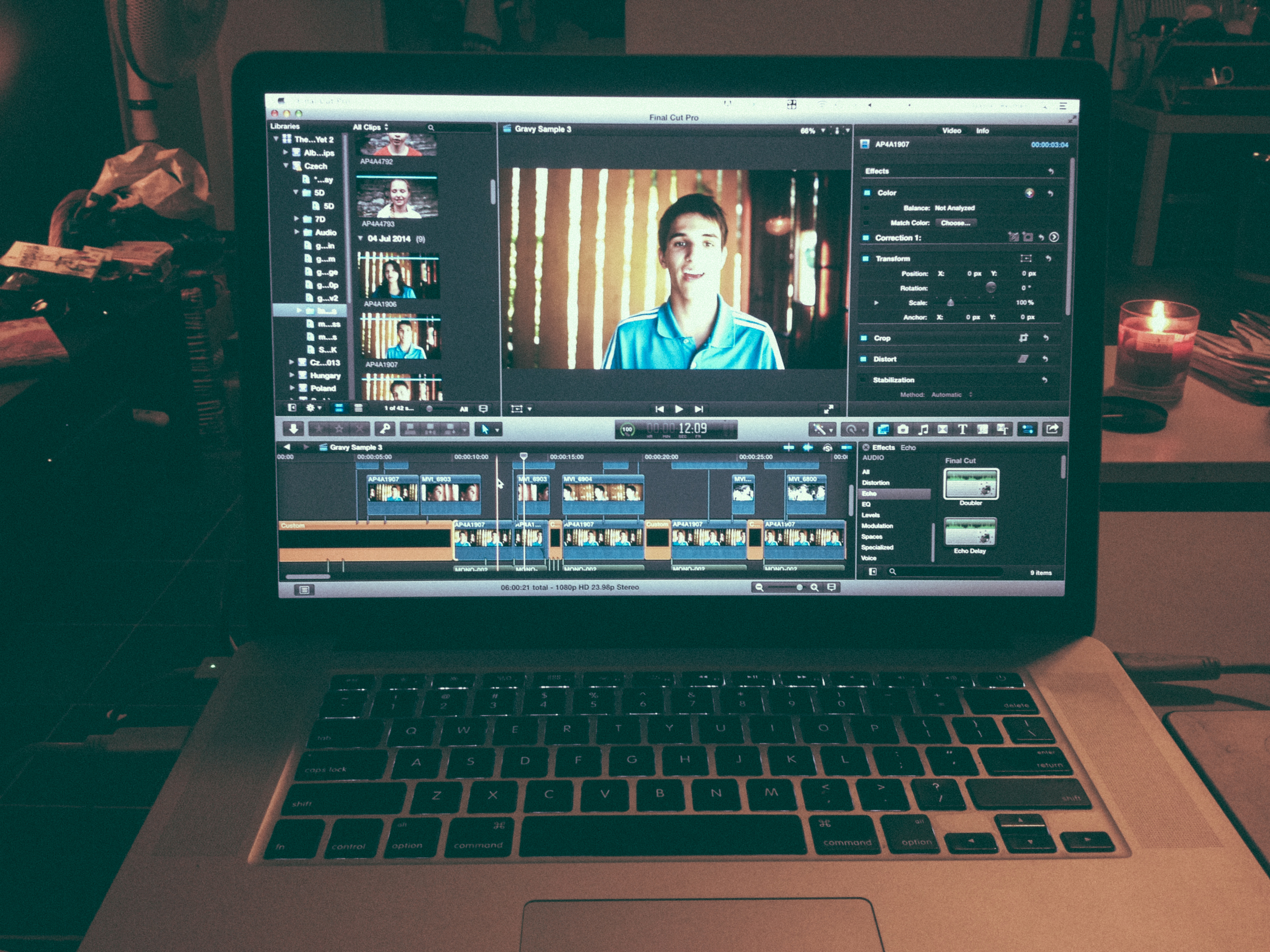Toggle the Correction 1 checkbox
The width and height of the screenshot is (1270, 952).
866,238
